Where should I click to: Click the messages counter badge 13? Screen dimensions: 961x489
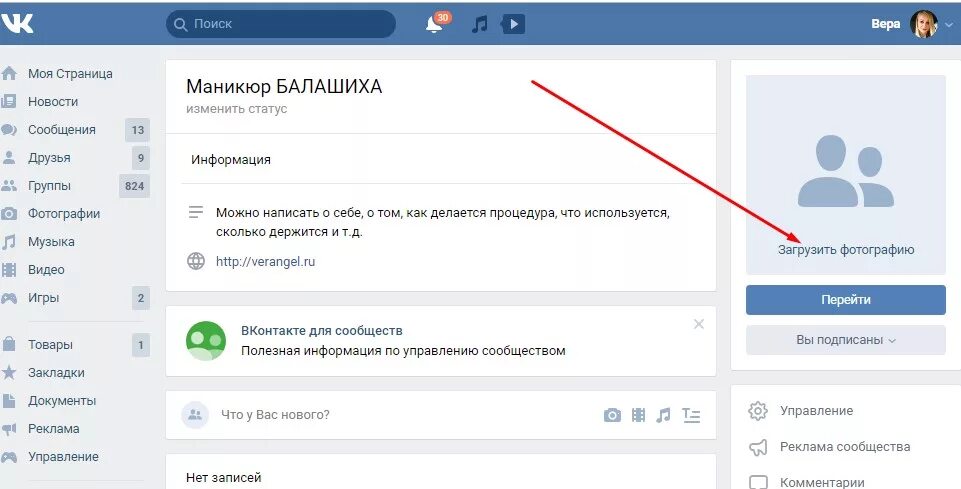[138, 130]
